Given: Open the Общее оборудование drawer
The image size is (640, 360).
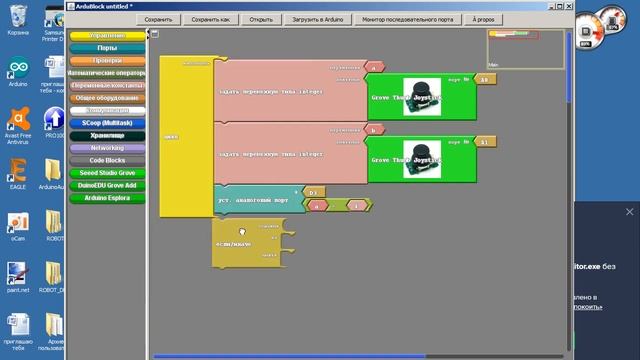Looking at the screenshot, I should point(107,98).
